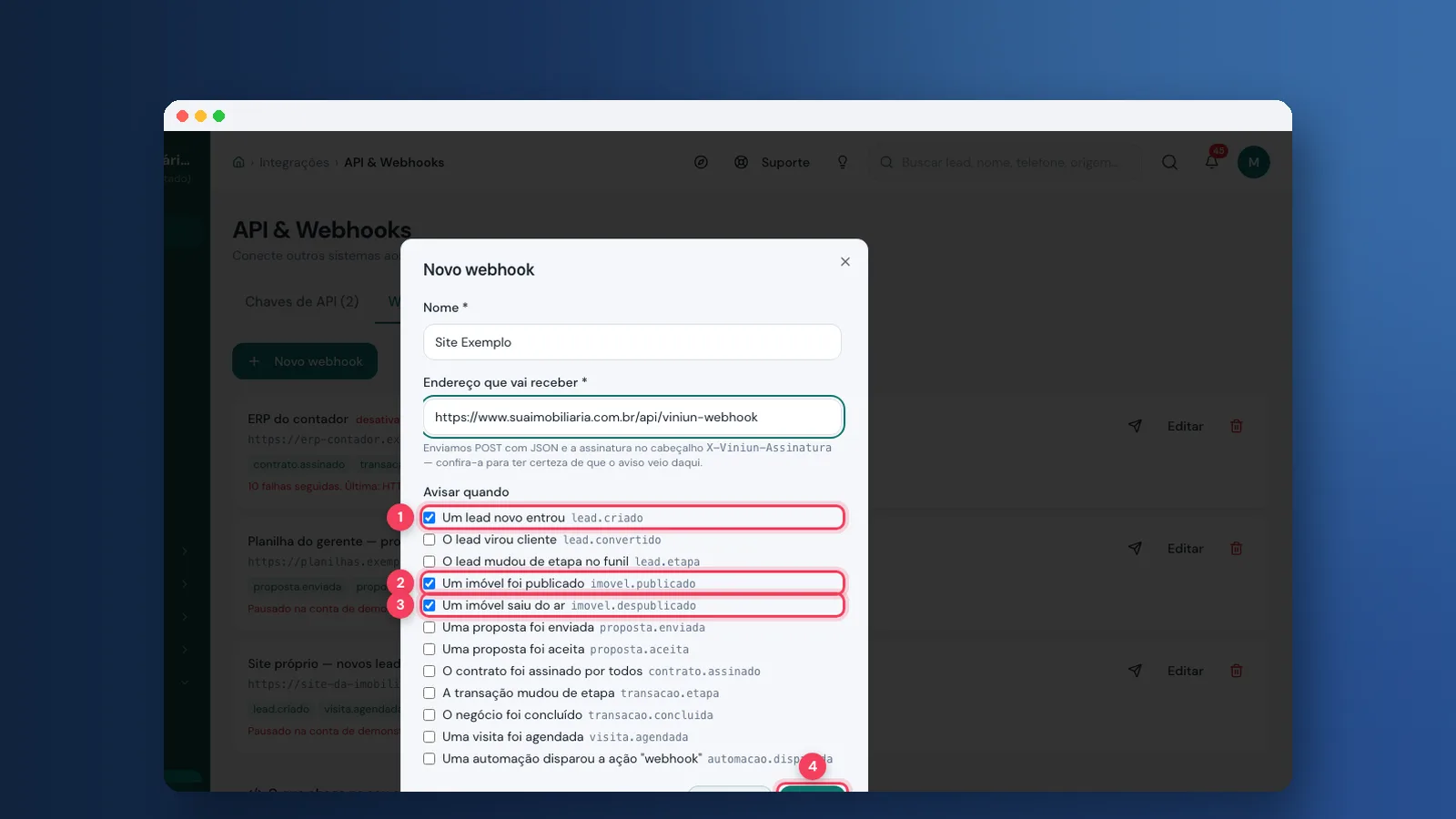
Task: Uncheck "Um lead novo entrou" checkbox
Action: [430, 518]
